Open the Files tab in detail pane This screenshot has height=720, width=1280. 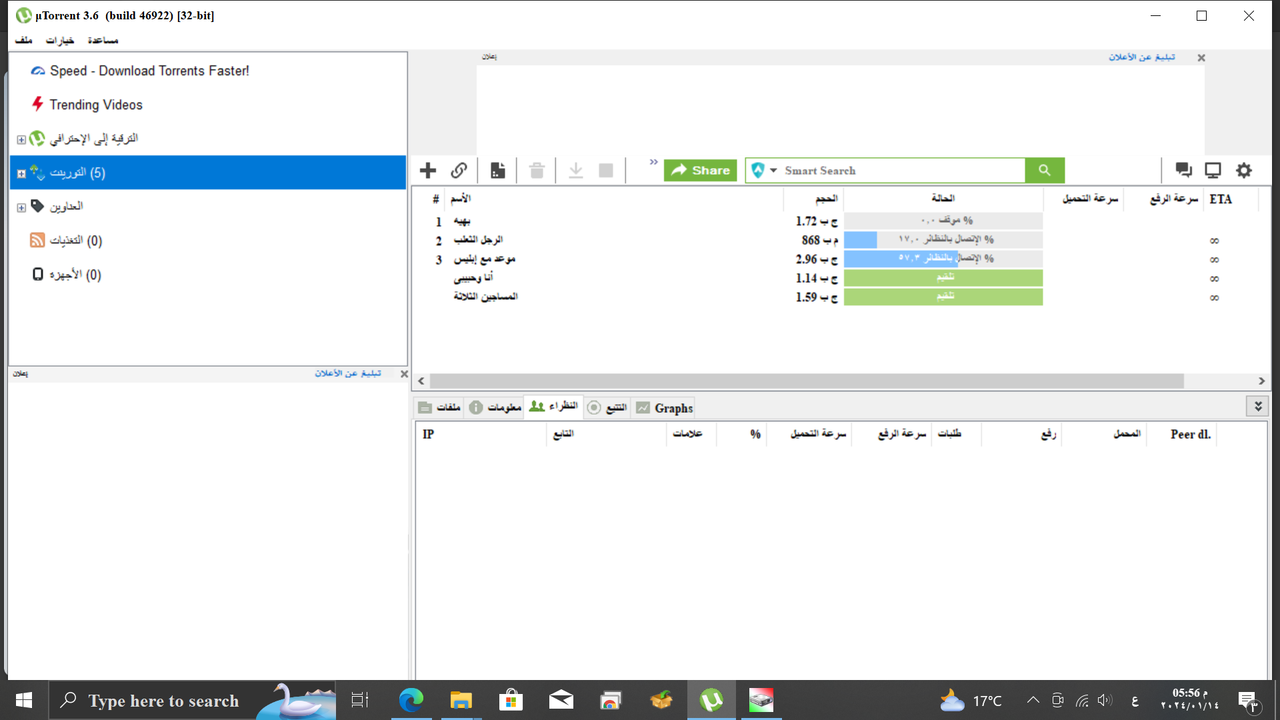tap(437, 407)
